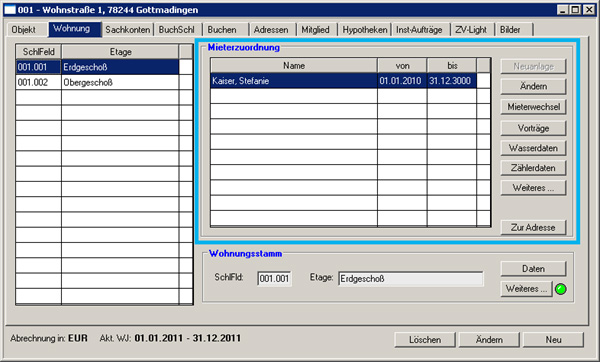Click the Ändern button in Mieterzuordnung

pos(533,86)
